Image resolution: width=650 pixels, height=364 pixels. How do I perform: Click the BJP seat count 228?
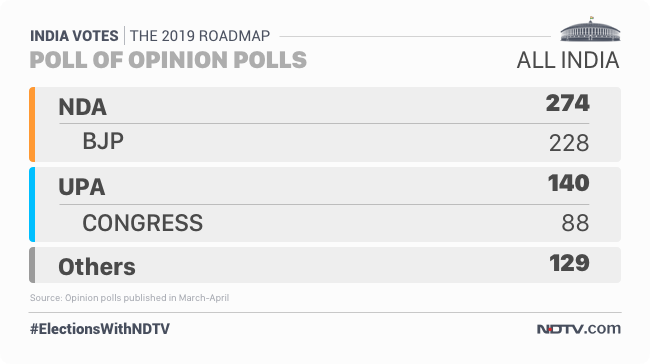pyautogui.click(x=569, y=143)
